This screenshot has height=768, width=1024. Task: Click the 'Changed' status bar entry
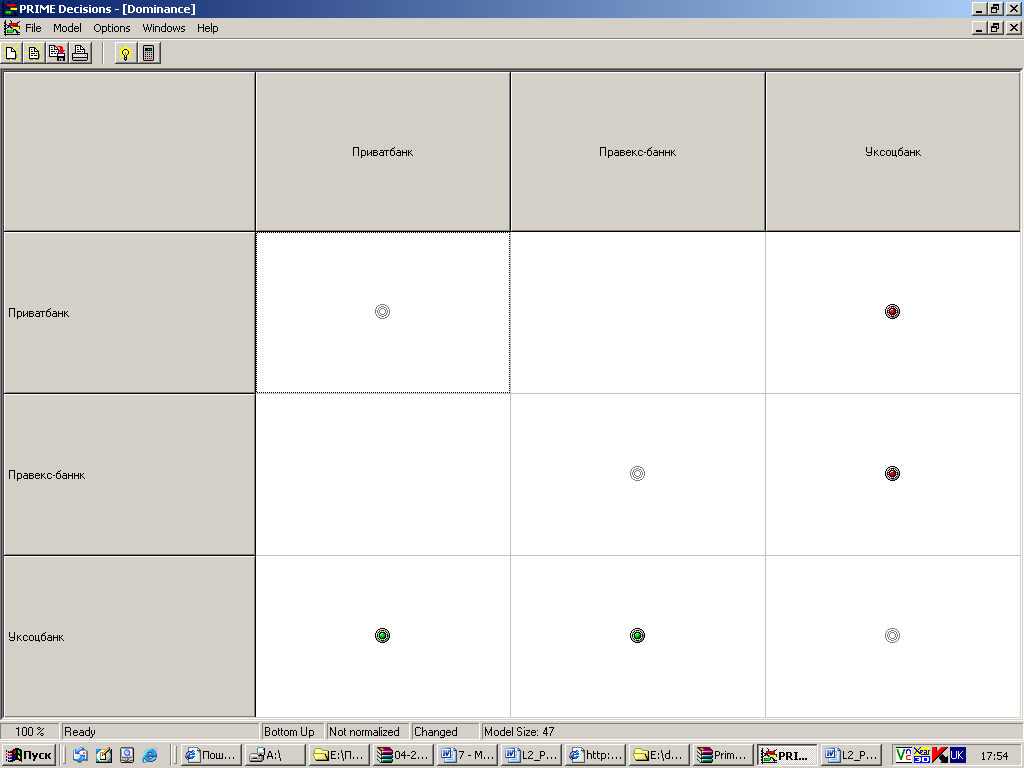point(436,731)
